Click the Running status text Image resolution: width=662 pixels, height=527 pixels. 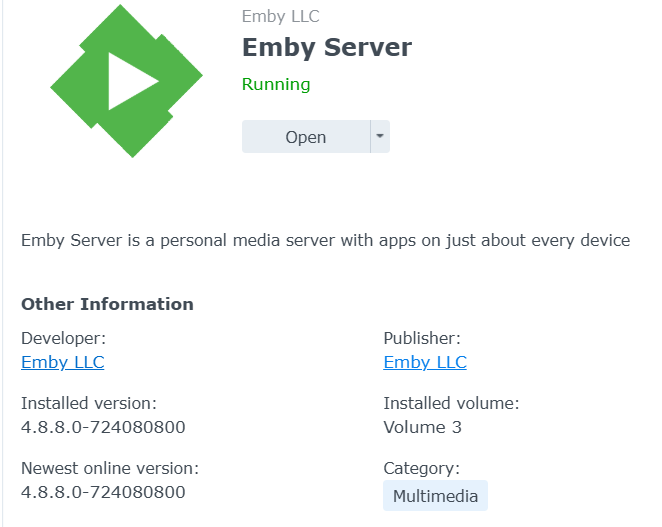(276, 84)
